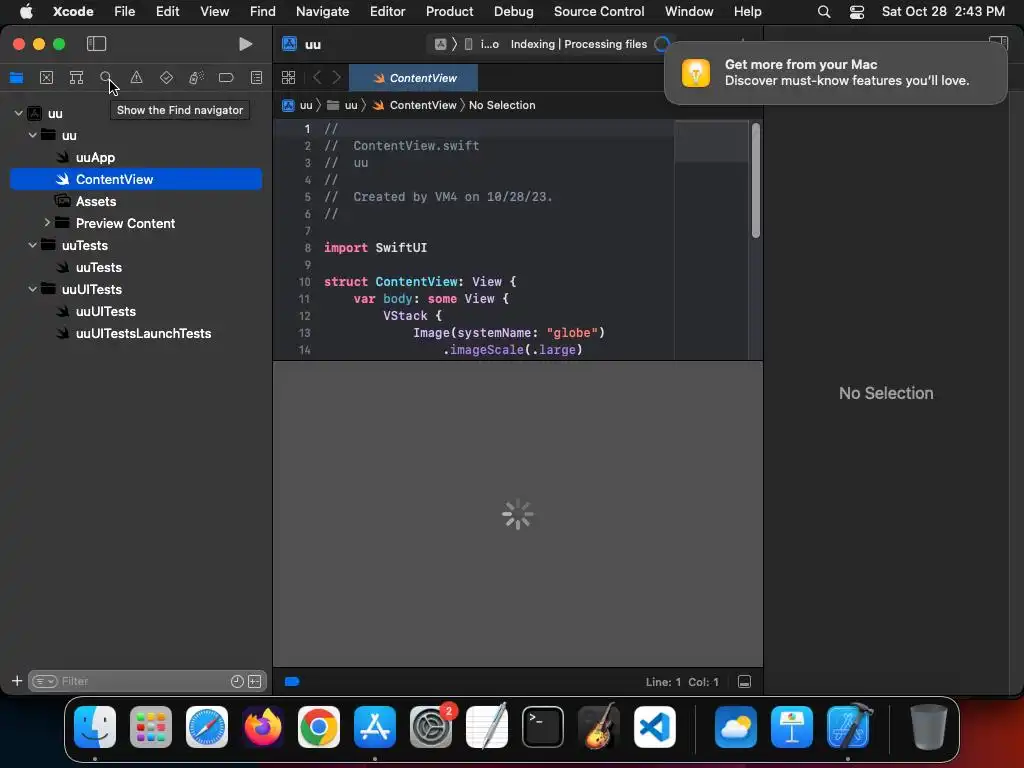Open the Source Control navigator
1024x768 pixels.
coord(46,78)
